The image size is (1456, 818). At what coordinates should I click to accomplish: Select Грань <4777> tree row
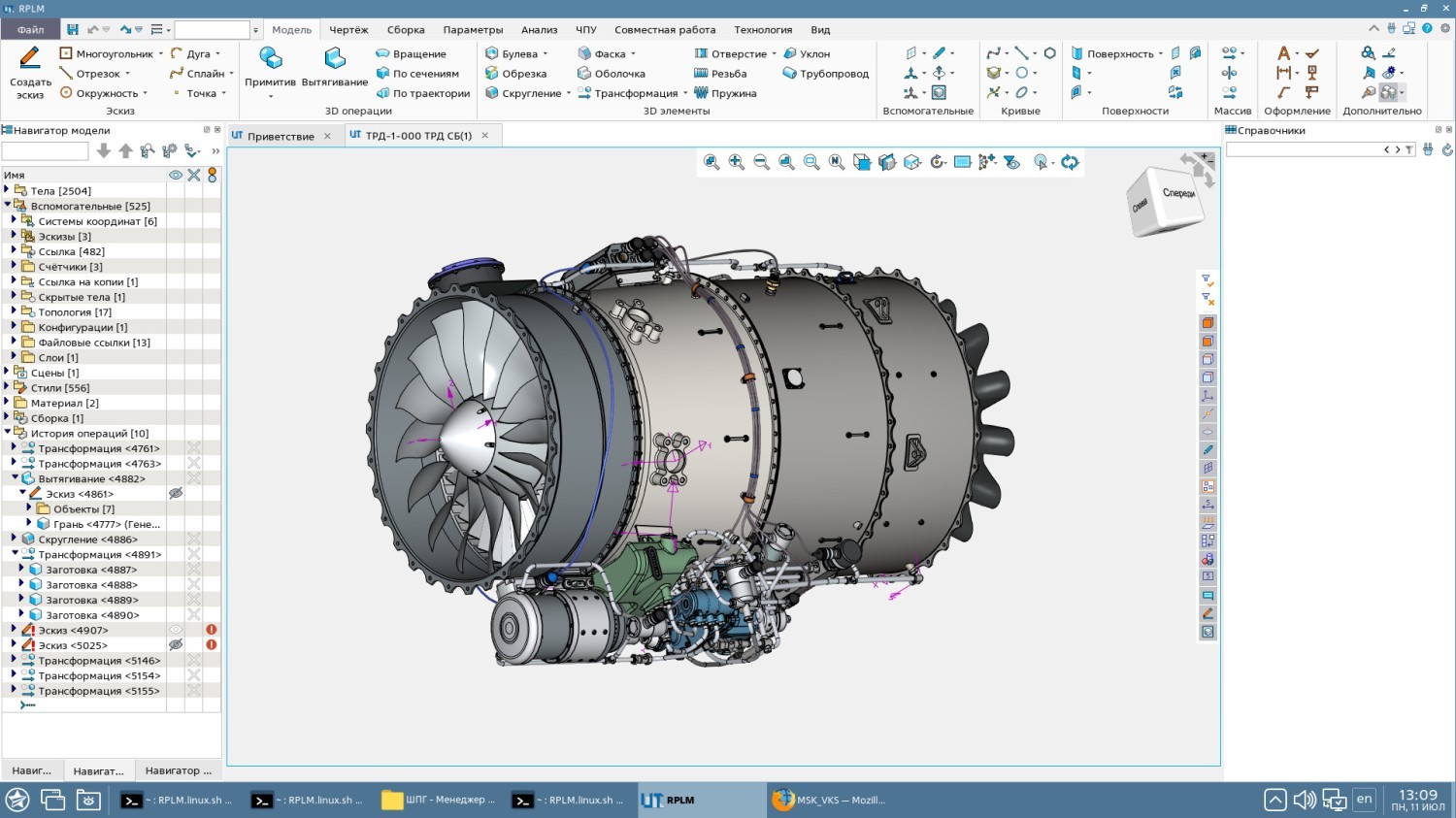tap(98, 524)
